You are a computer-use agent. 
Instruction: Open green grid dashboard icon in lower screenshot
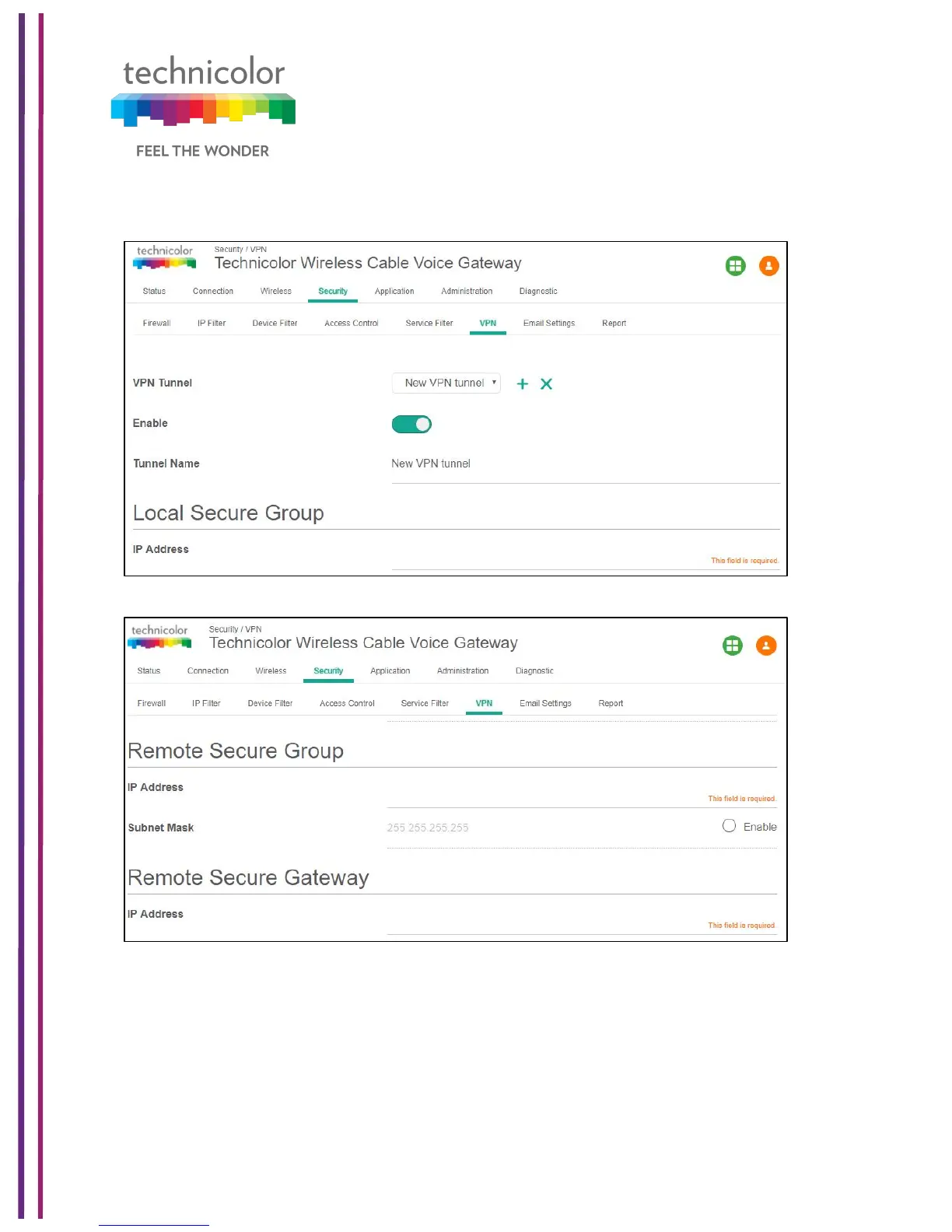(x=732, y=646)
